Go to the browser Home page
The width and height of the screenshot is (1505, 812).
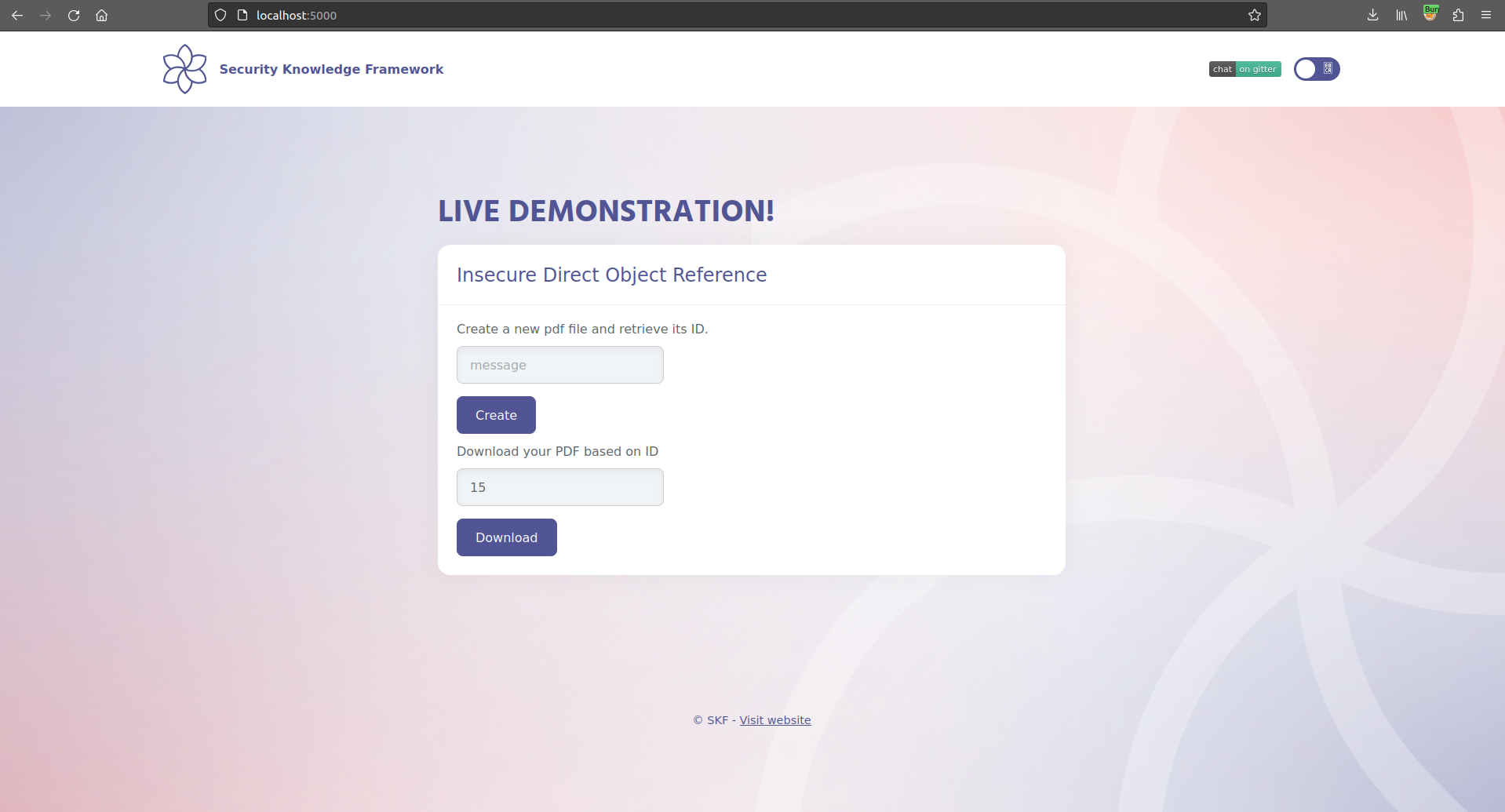coord(101,15)
